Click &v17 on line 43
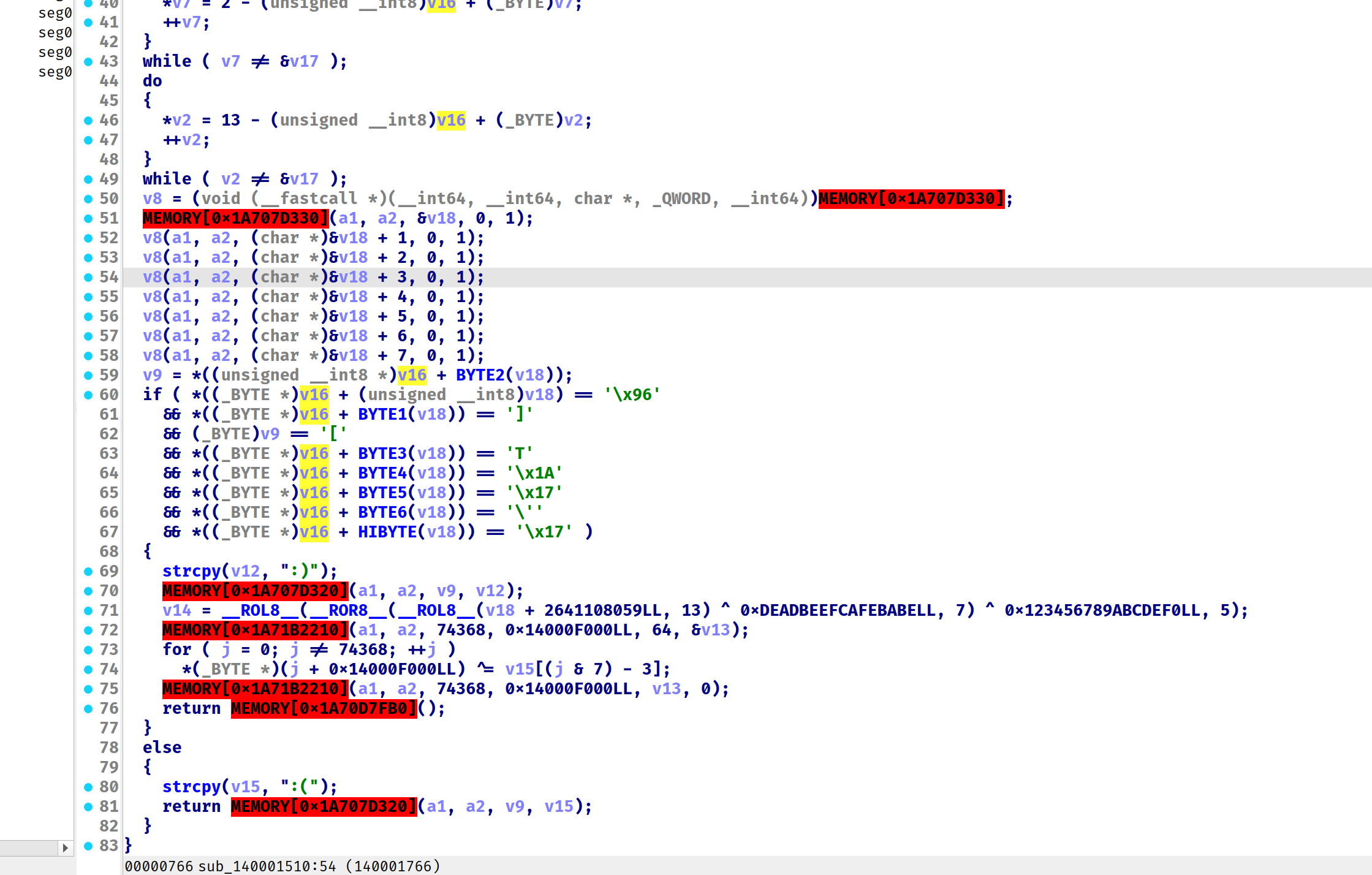The height and width of the screenshot is (875, 1372). tap(299, 61)
